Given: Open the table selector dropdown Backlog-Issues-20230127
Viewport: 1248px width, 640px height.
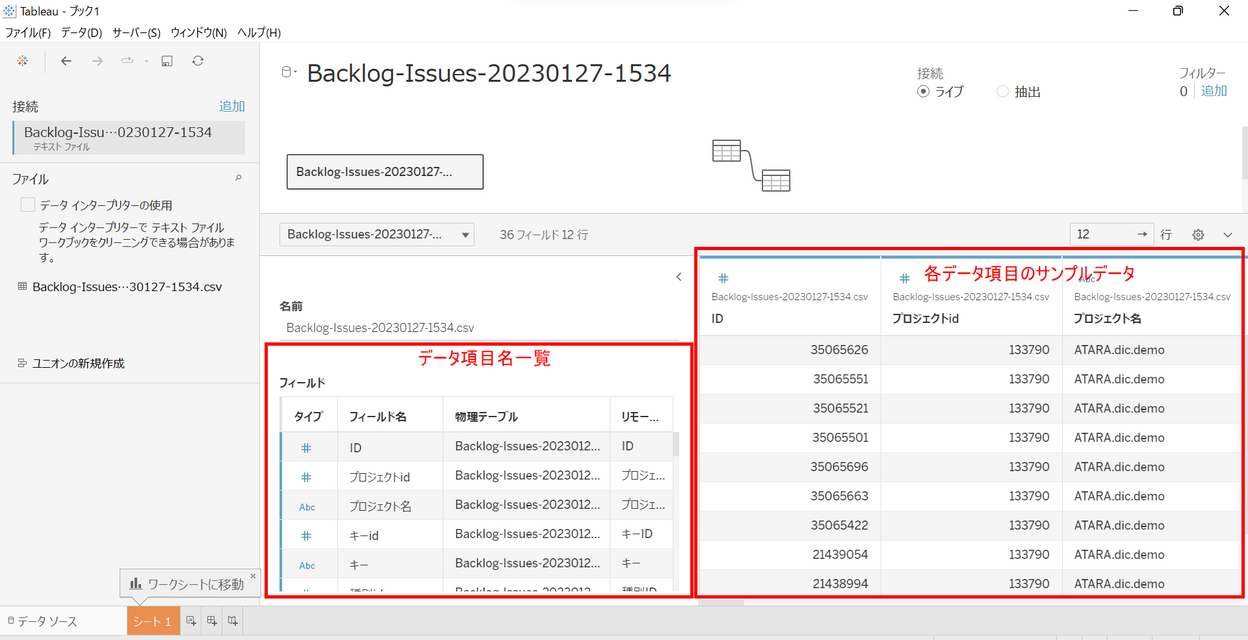Looking at the screenshot, I should (x=377, y=235).
